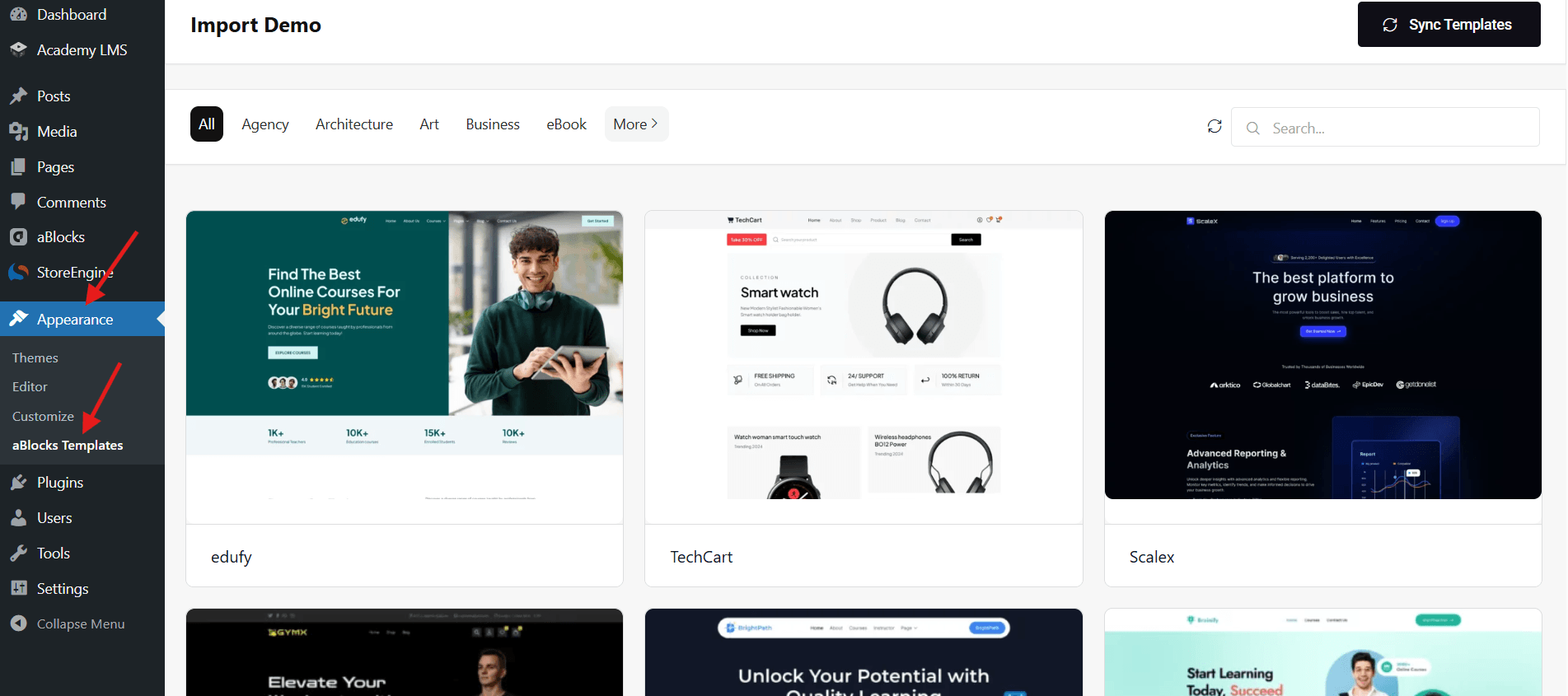Open Posts in admin sidebar
This screenshot has width=1568, height=696.
[x=54, y=96]
